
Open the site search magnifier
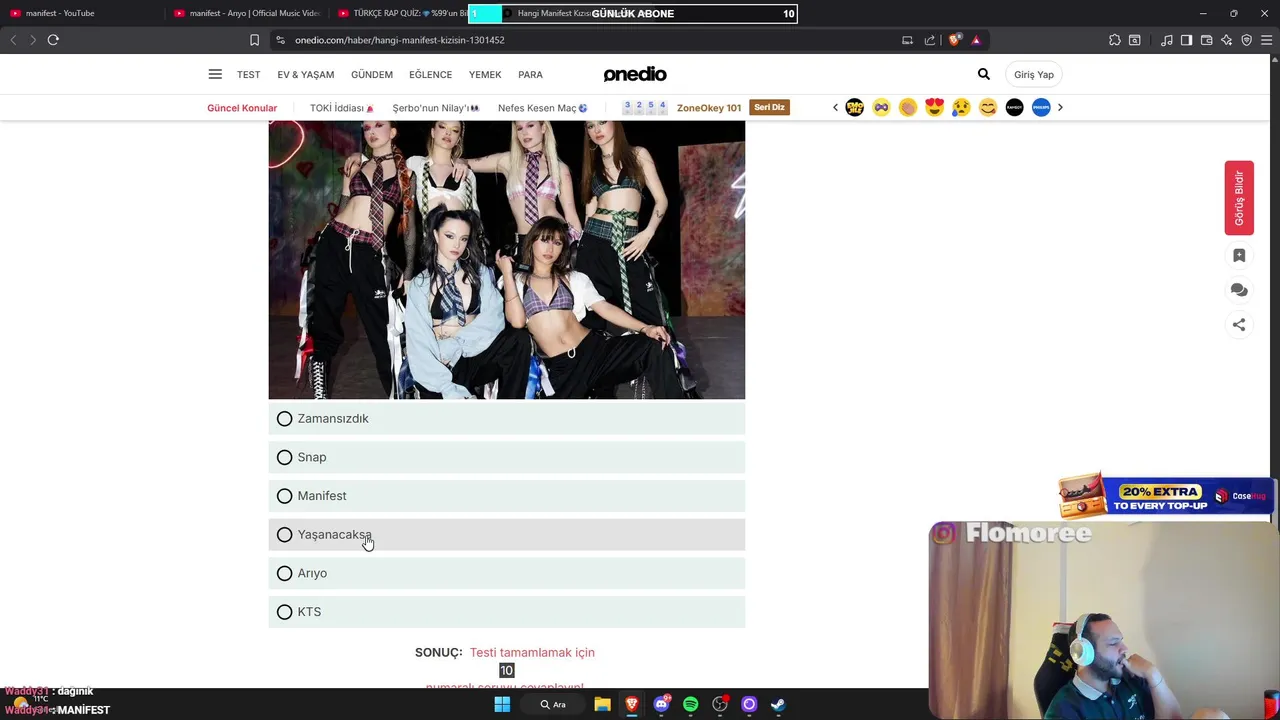point(984,74)
